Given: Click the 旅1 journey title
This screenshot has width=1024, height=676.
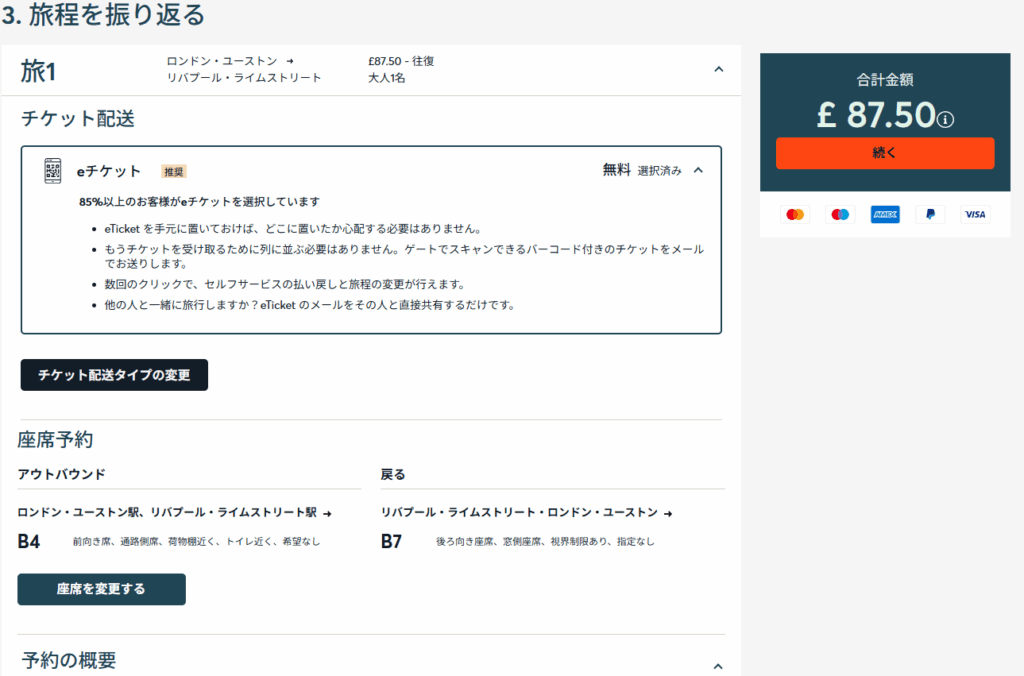Looking at the screenshot, I should click(x=38, y=71).
